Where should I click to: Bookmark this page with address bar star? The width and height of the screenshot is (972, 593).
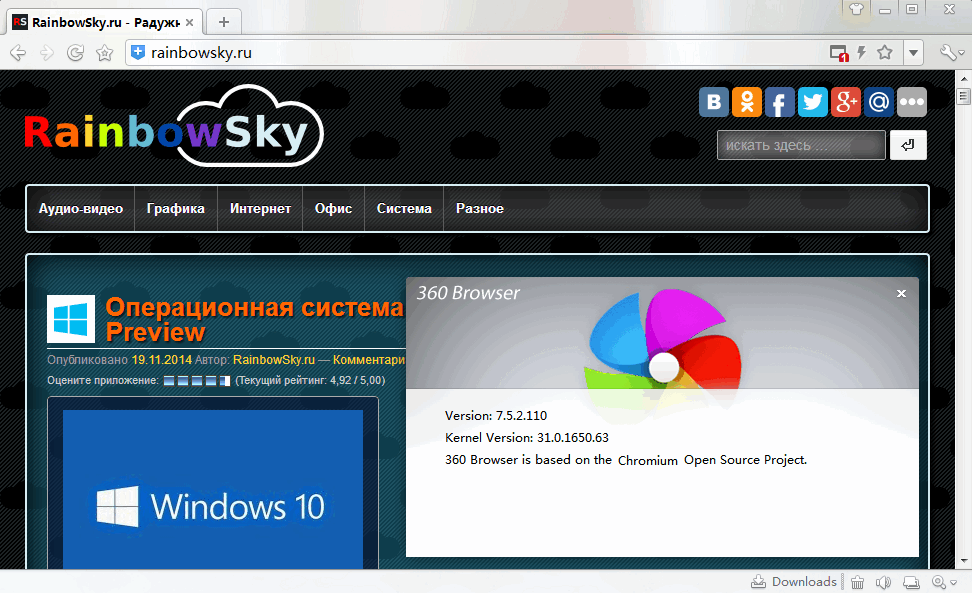(885, 53)
